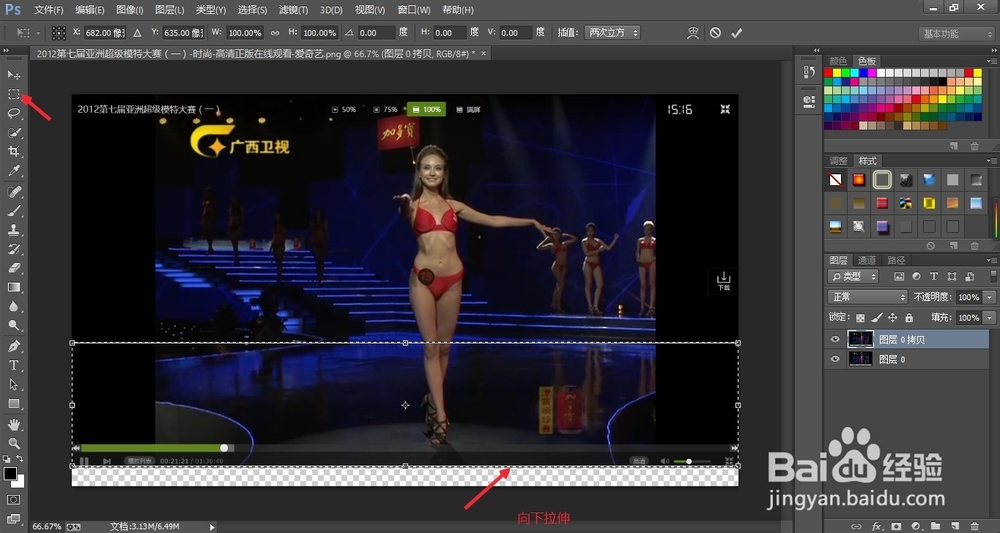This screenshot has width=1000, height=533.
Task: Click the X position field
Action: 105,33
